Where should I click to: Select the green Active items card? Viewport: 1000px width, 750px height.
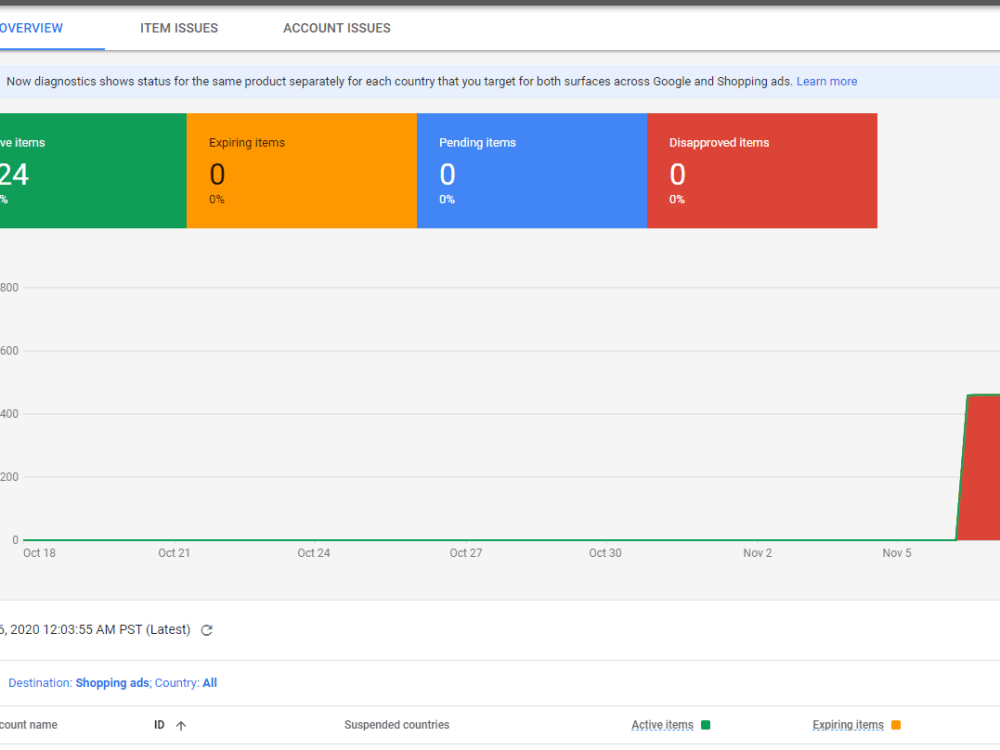tap(93, 171)
